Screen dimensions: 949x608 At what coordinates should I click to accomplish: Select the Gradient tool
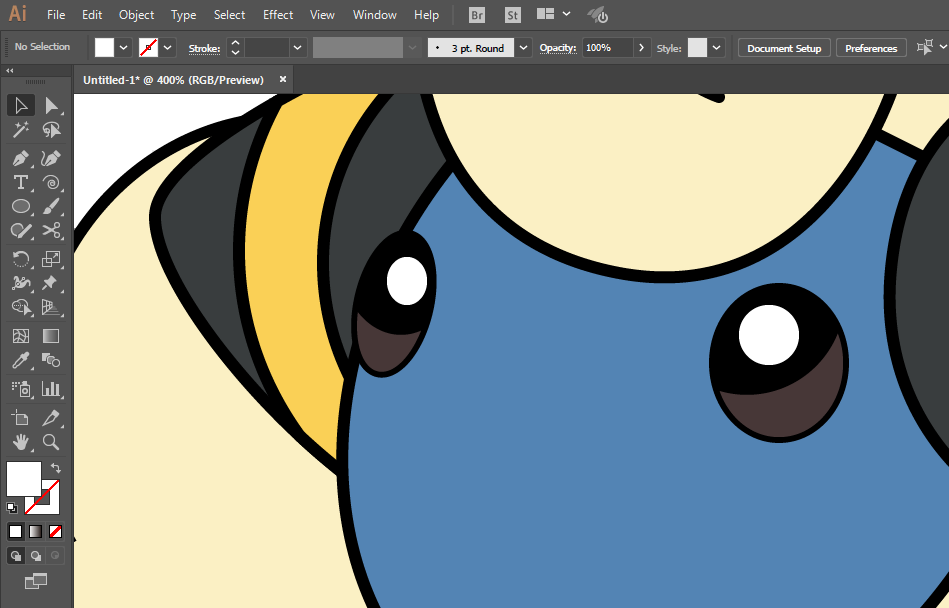click(51, 336)
